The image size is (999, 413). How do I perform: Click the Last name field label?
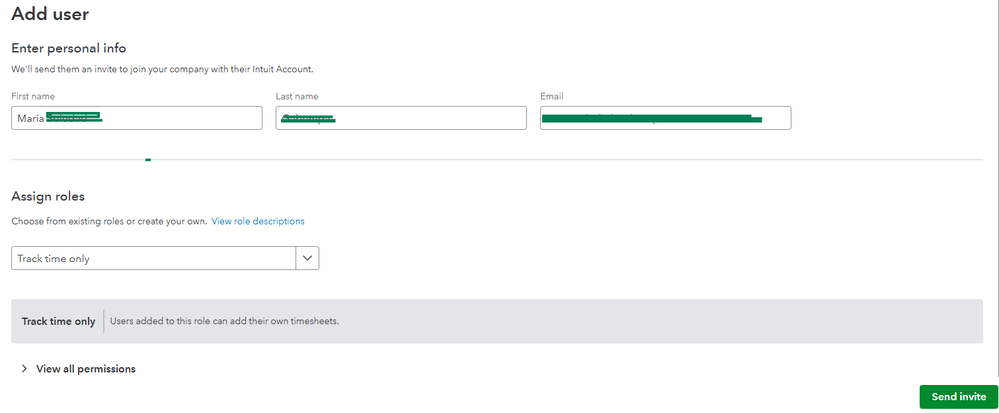click(x=297, y=96)
